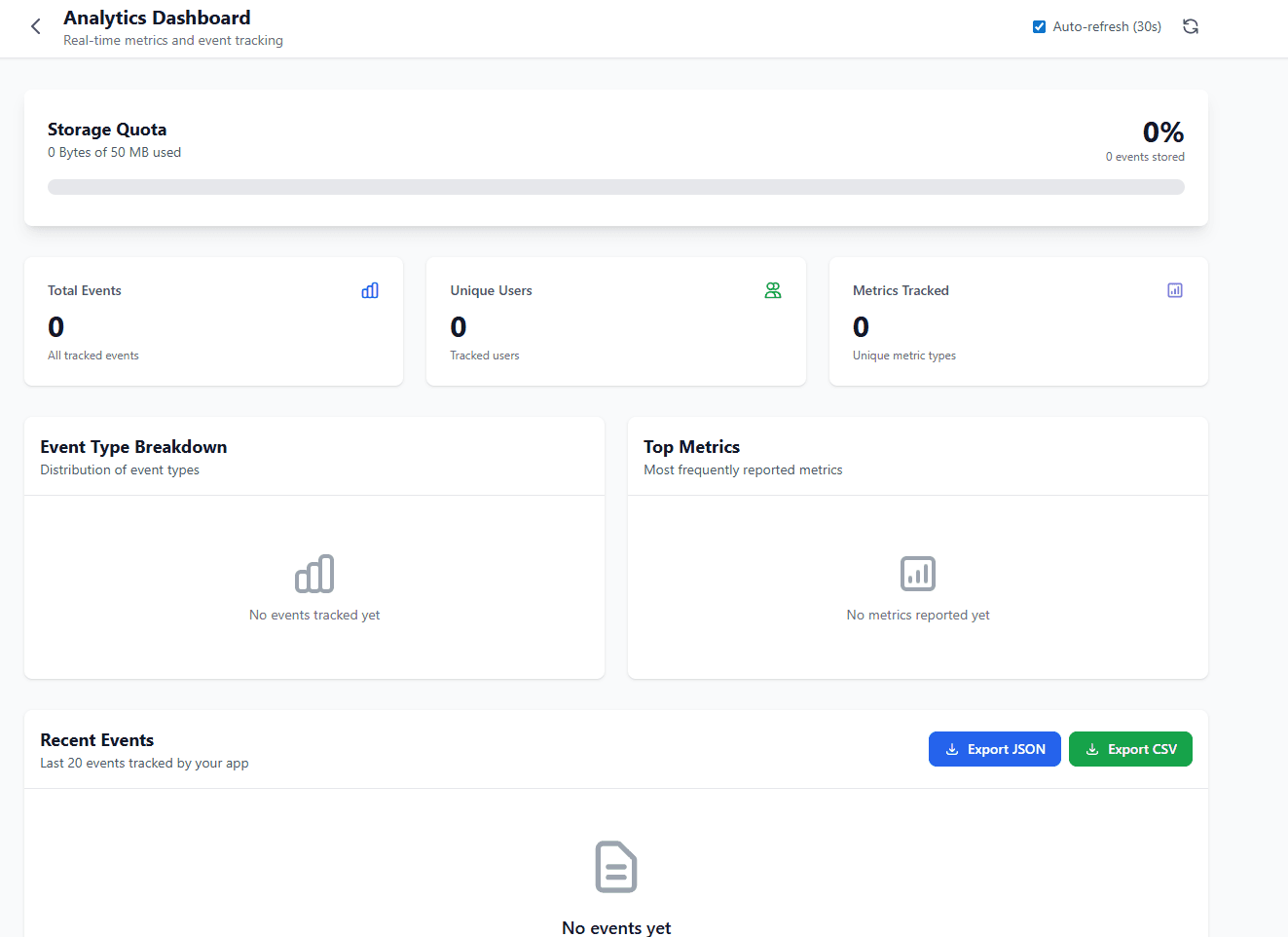Click the Export JSON button
Viewport: 1288px width, 937px height.
pos(994,749)
